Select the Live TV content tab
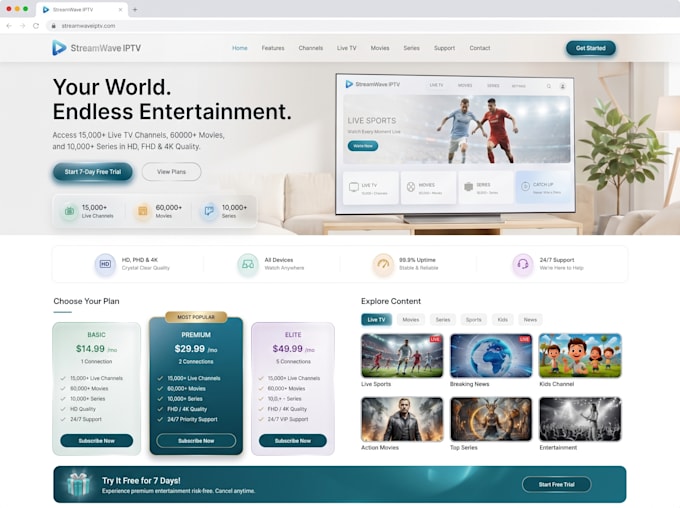Image resolution: width=680 pixels, height=508 pixels. [x=376, y=320]
